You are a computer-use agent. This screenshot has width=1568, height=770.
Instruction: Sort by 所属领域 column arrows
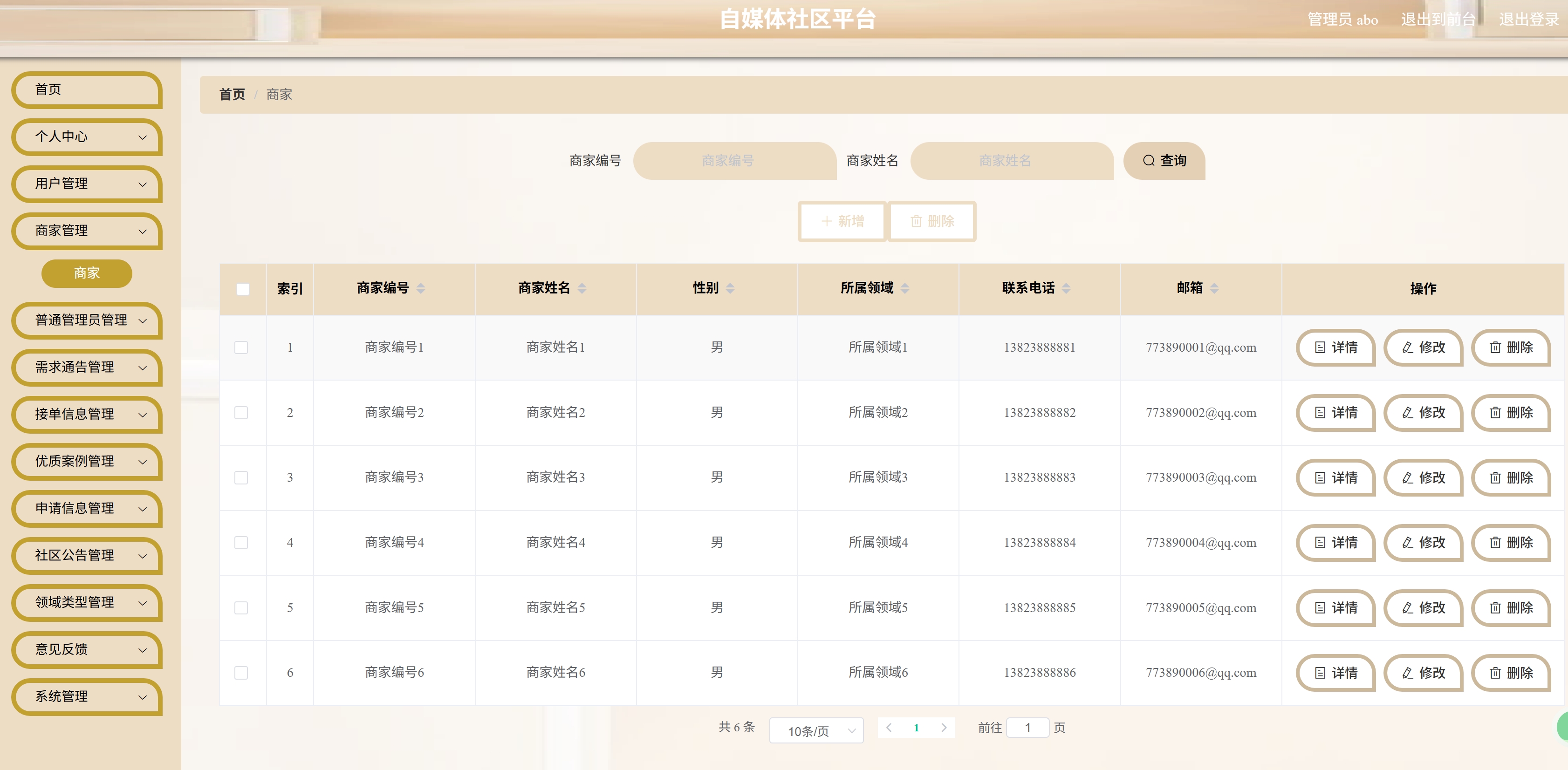click(x=905, y=288)
